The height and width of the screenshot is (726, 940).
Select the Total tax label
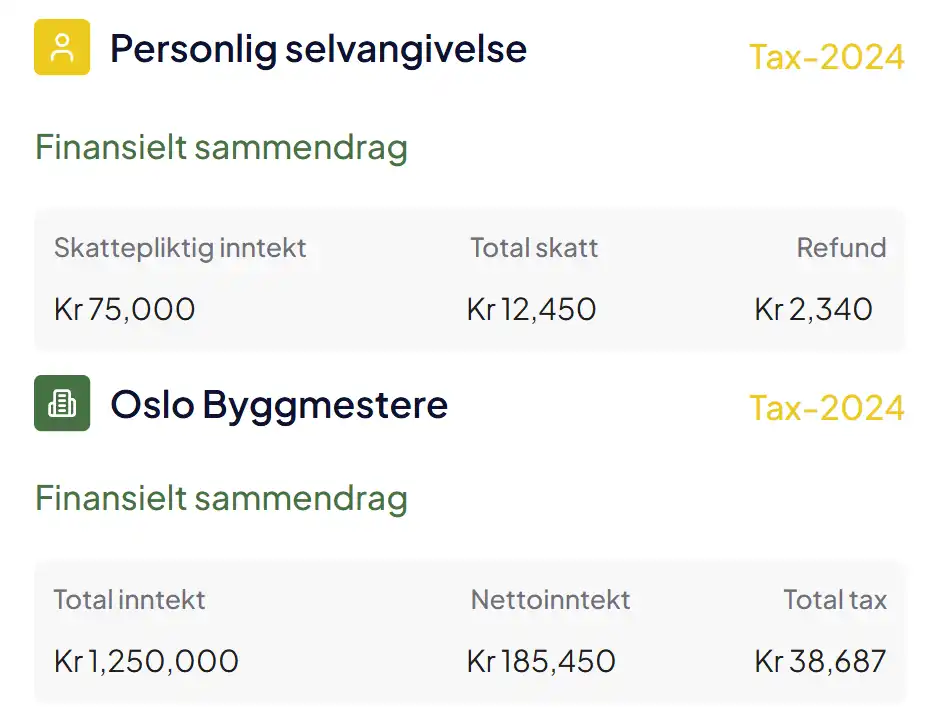tap(835, 600)
